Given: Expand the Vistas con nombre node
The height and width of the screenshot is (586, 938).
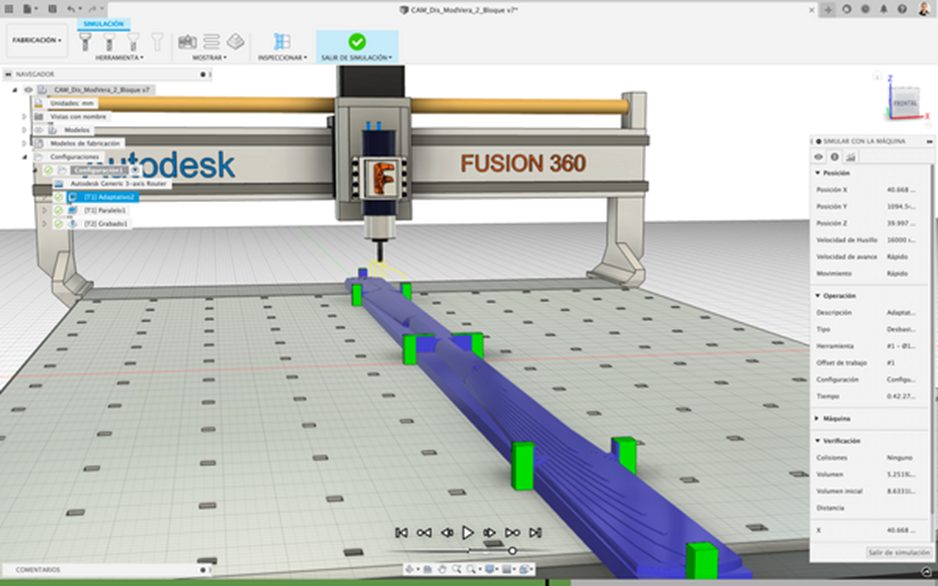Looking at the screenshot, I should 25,117.
